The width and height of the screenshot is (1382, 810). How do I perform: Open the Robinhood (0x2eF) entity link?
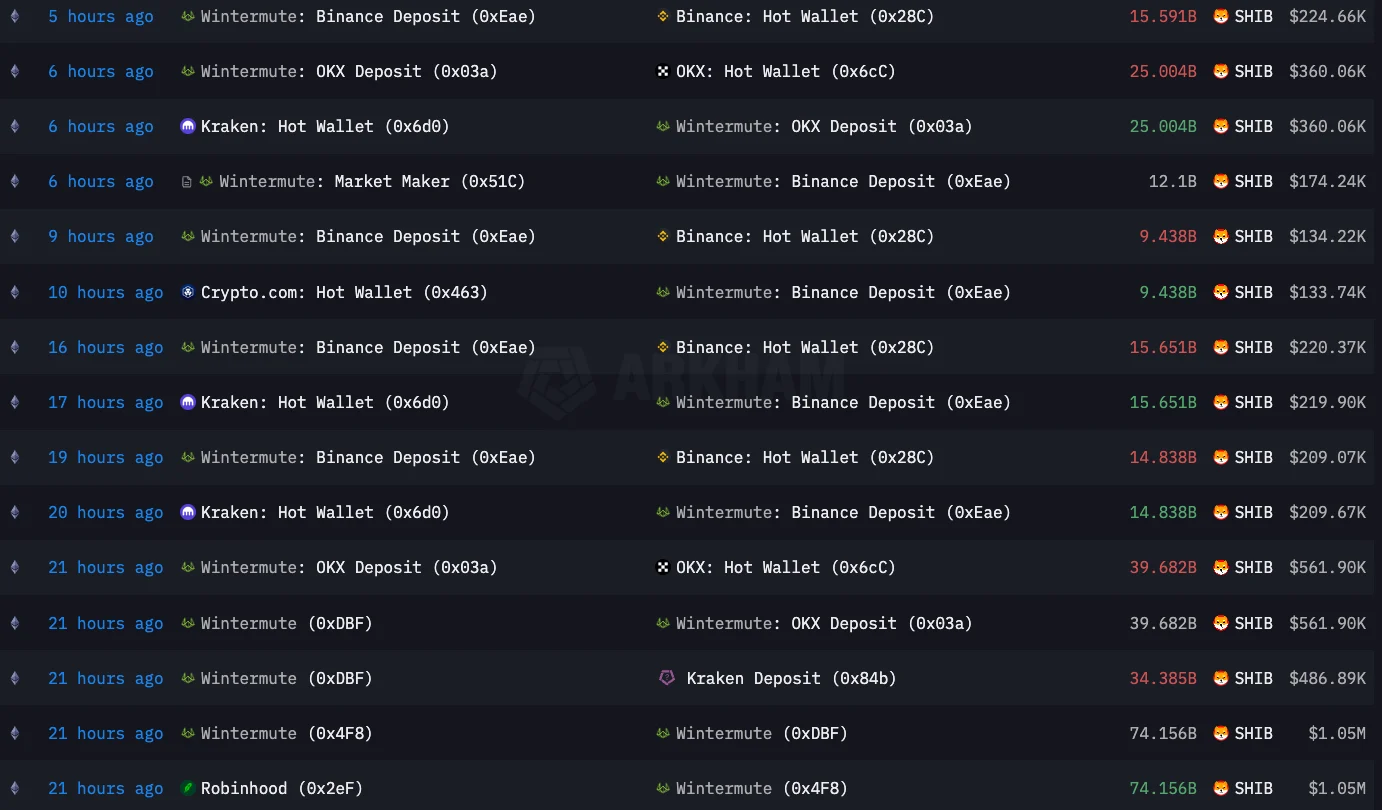(x=281, y=788)
